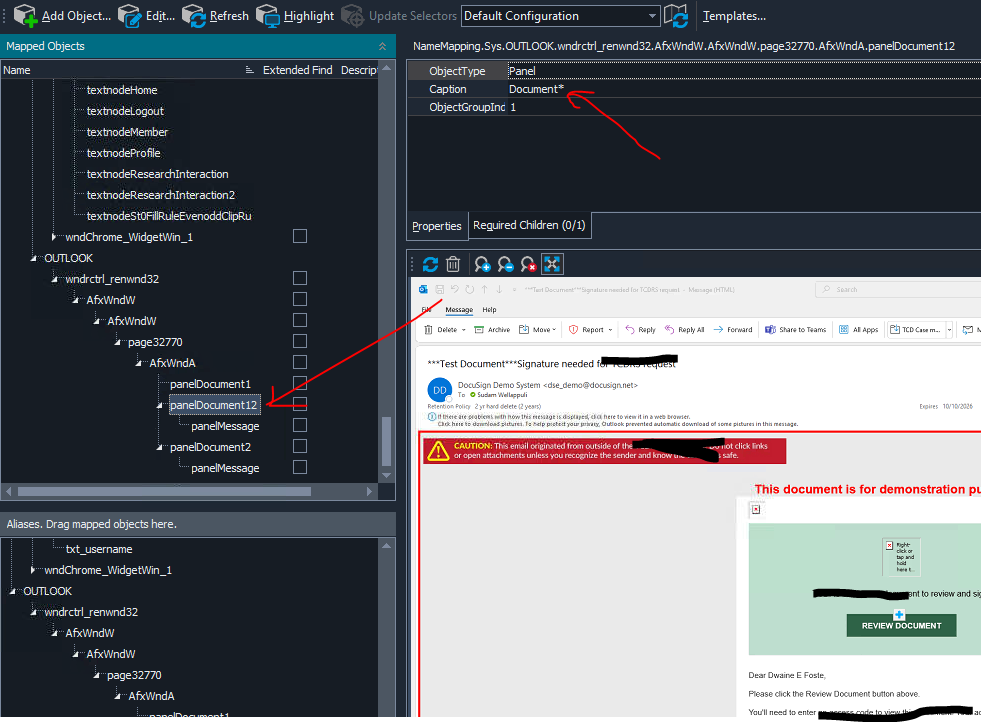Click the refresh image icon above preview

(430, 264)
